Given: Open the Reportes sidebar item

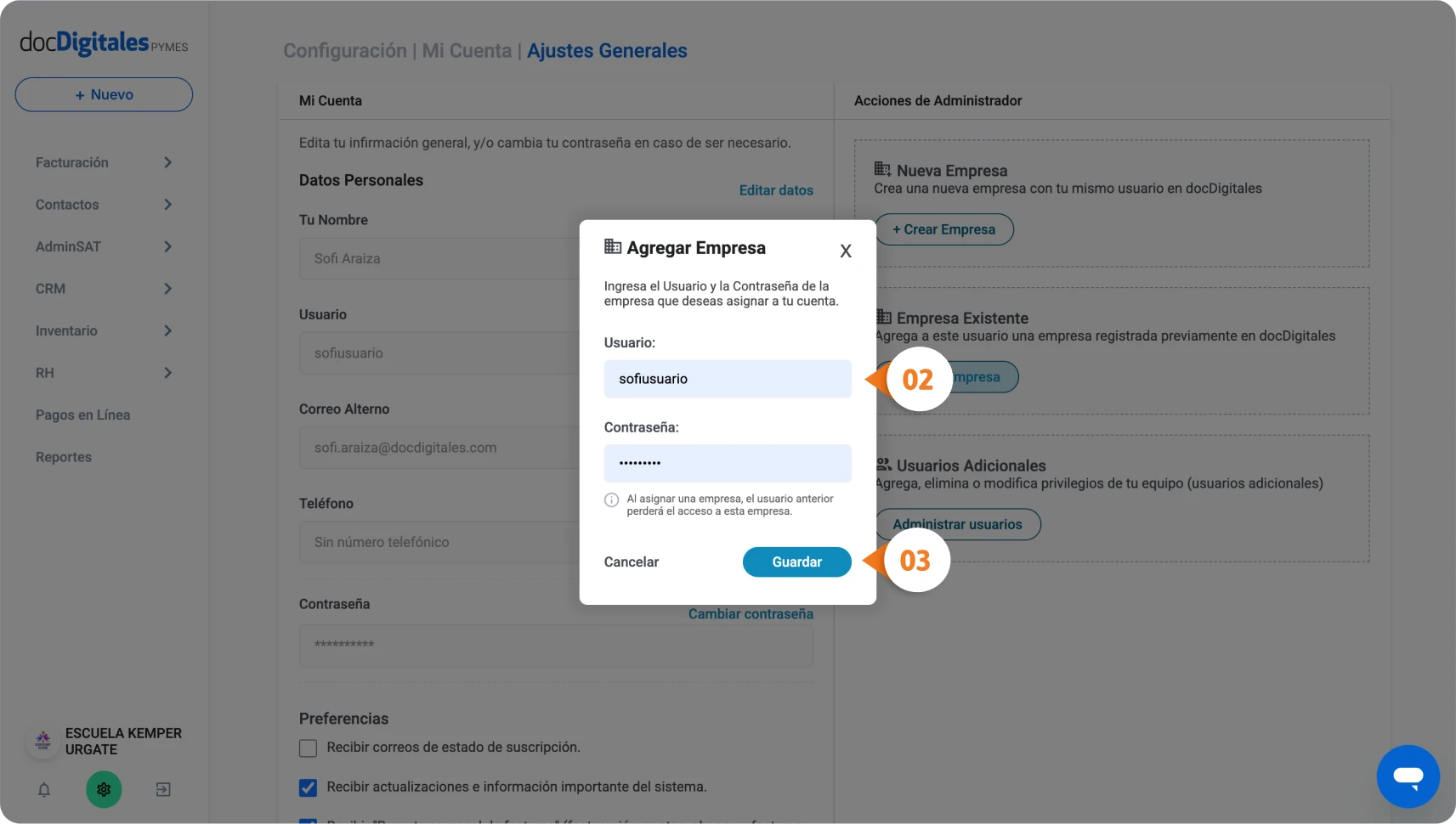Looking at the screenshot, I should click(64, 457).
